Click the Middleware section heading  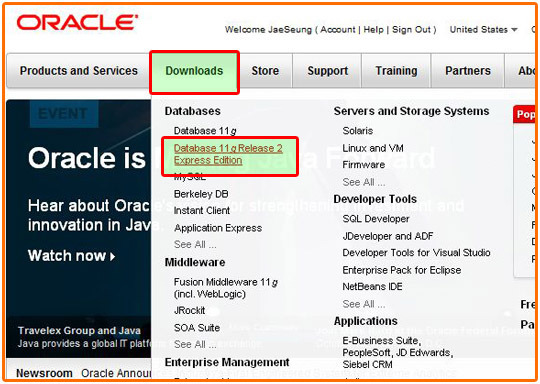click(x=195, y=262)
